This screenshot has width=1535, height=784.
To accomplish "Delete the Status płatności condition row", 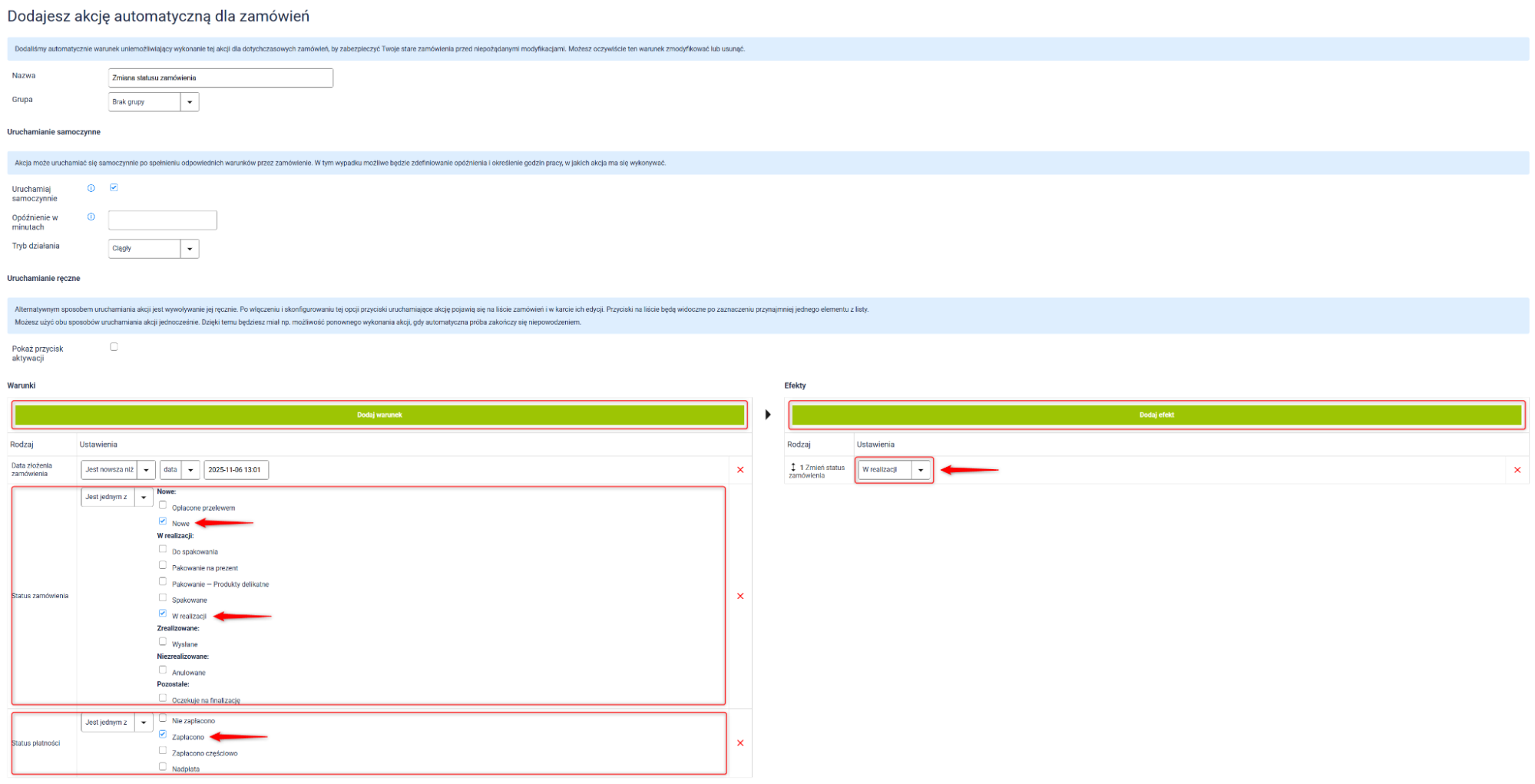I will click(740, 743).
